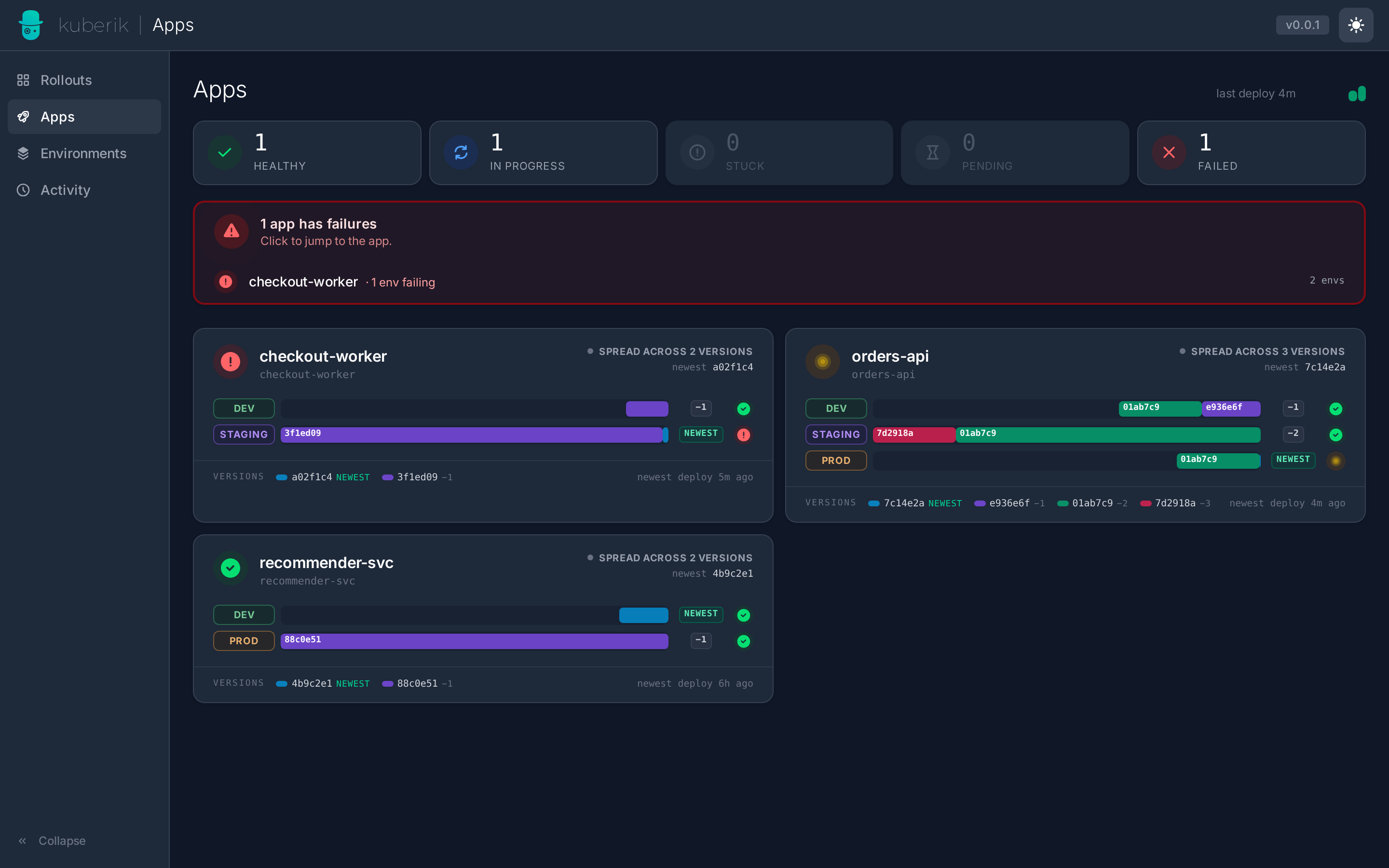Click the checkout-worker alert icon in the banner
This screenshot has width=1389, height=868.
pyautogui.click(x=226, y=282)
